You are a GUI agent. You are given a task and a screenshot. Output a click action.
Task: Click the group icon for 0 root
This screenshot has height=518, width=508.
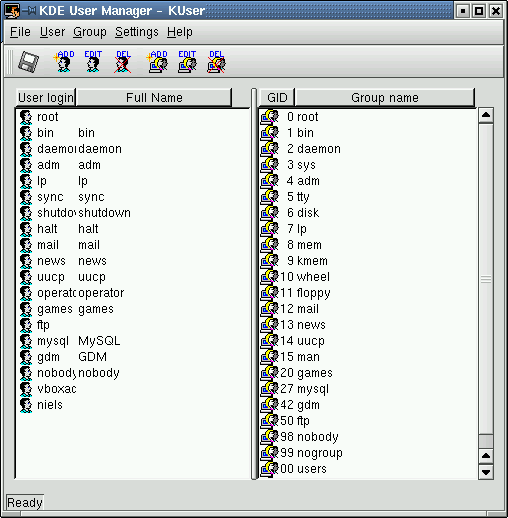click(269, 117)
